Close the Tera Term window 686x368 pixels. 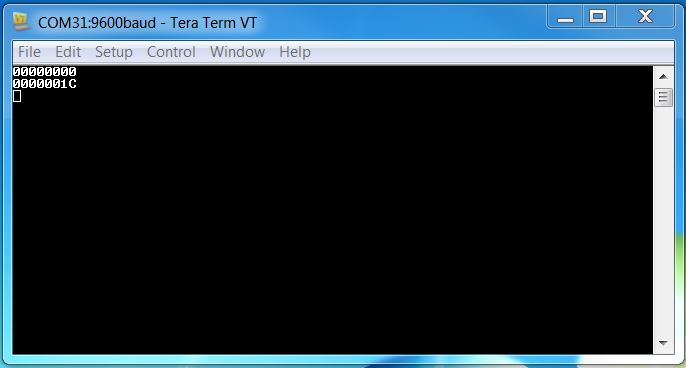coord(645,17)
